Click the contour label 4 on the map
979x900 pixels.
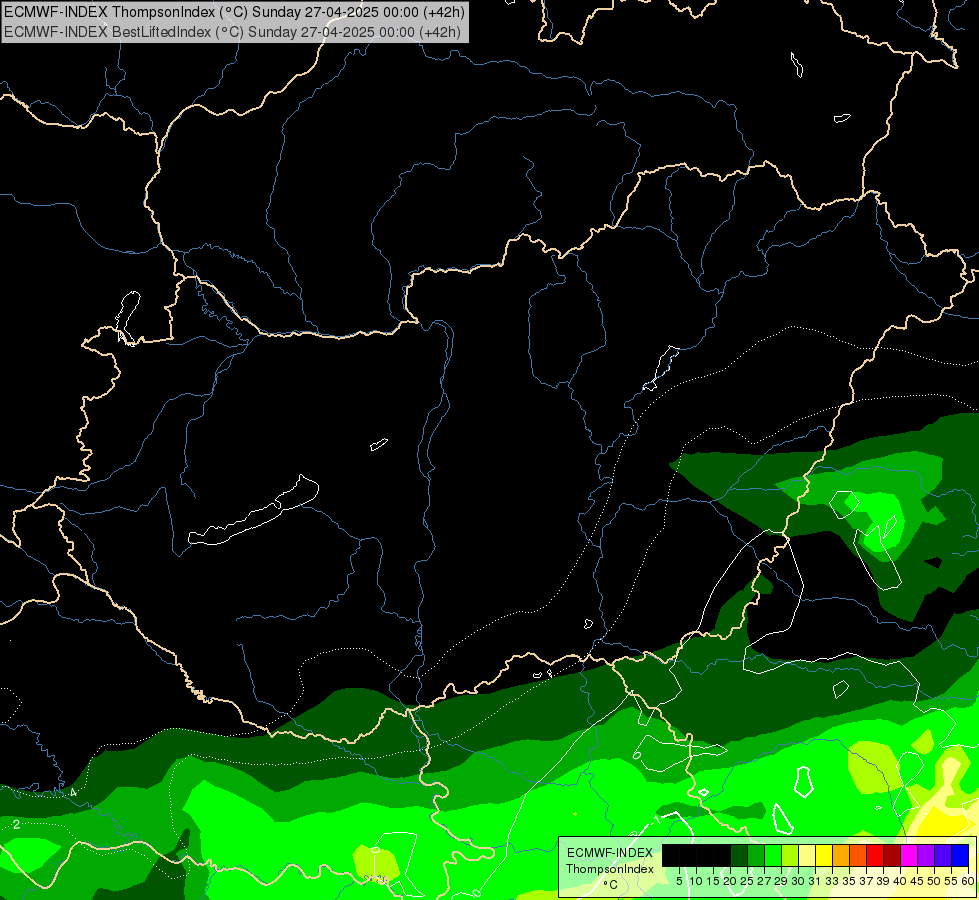[73, 793]
